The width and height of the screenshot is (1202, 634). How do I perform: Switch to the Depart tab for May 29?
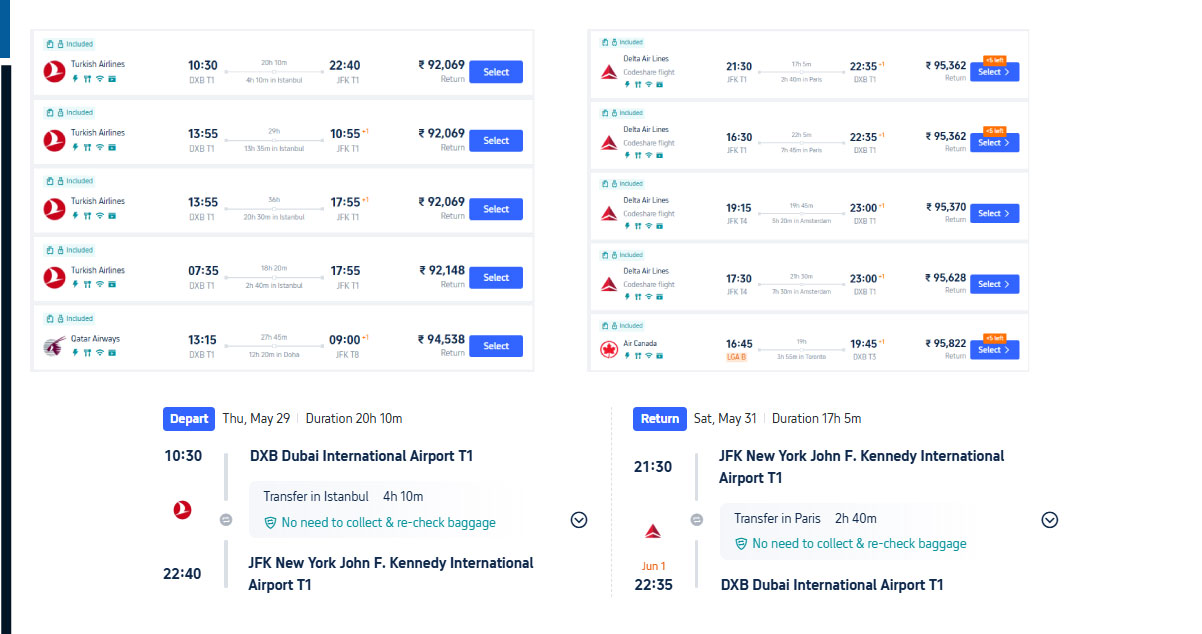(188, 419)
